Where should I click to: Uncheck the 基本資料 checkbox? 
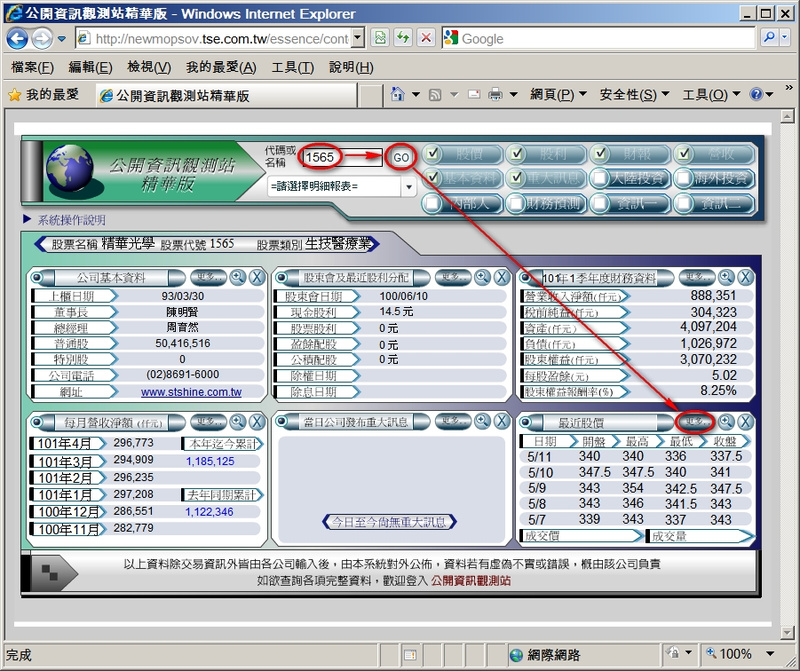(x=433, y=178)
